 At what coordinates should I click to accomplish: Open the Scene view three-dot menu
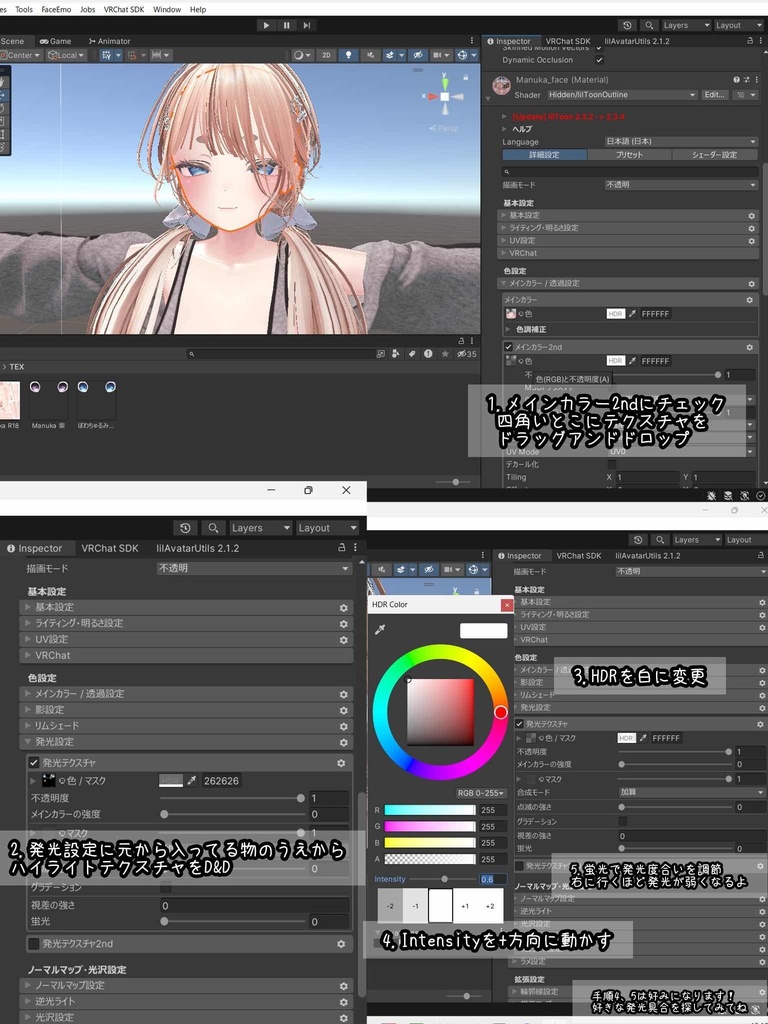click(x=472, y=40)
